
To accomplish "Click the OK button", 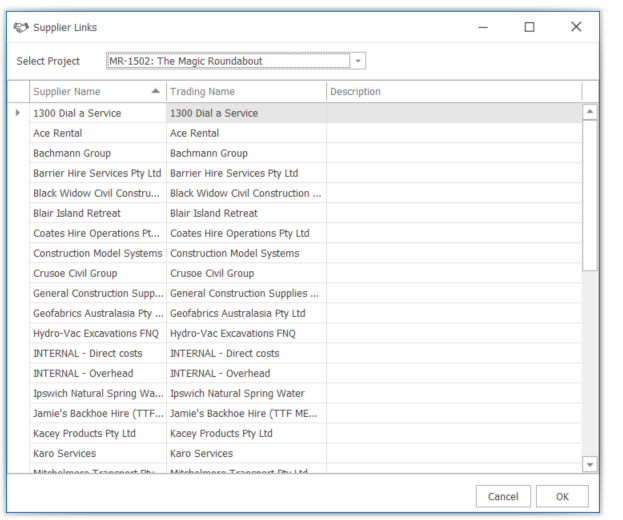I will [x=562, y=496].
